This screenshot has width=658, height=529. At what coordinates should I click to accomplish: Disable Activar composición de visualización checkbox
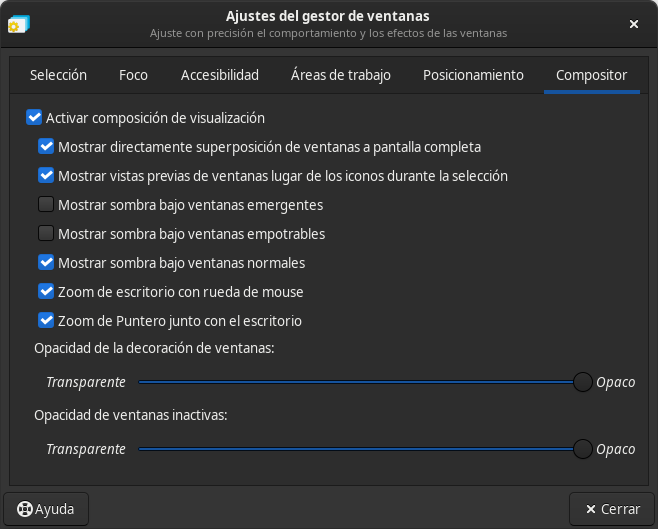(34, 118)
